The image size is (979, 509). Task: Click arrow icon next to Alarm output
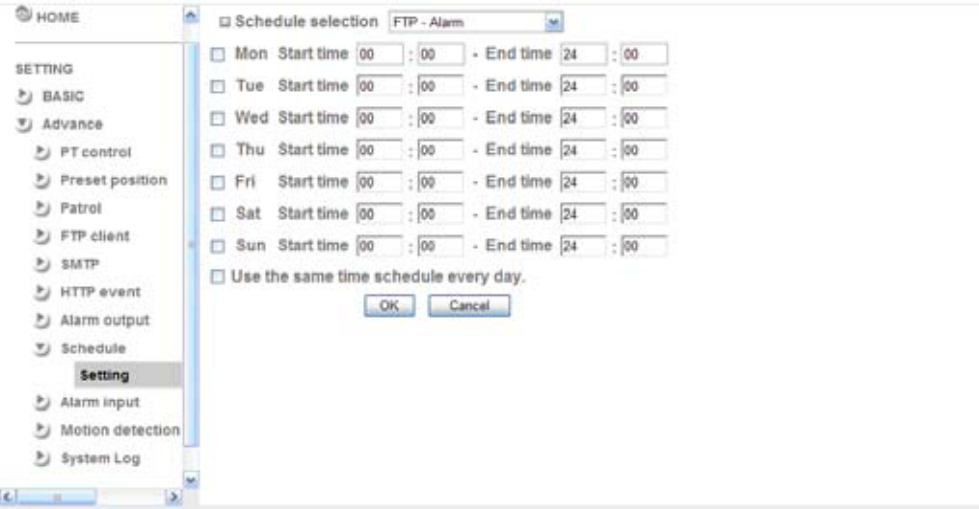(x=42, y=320)
